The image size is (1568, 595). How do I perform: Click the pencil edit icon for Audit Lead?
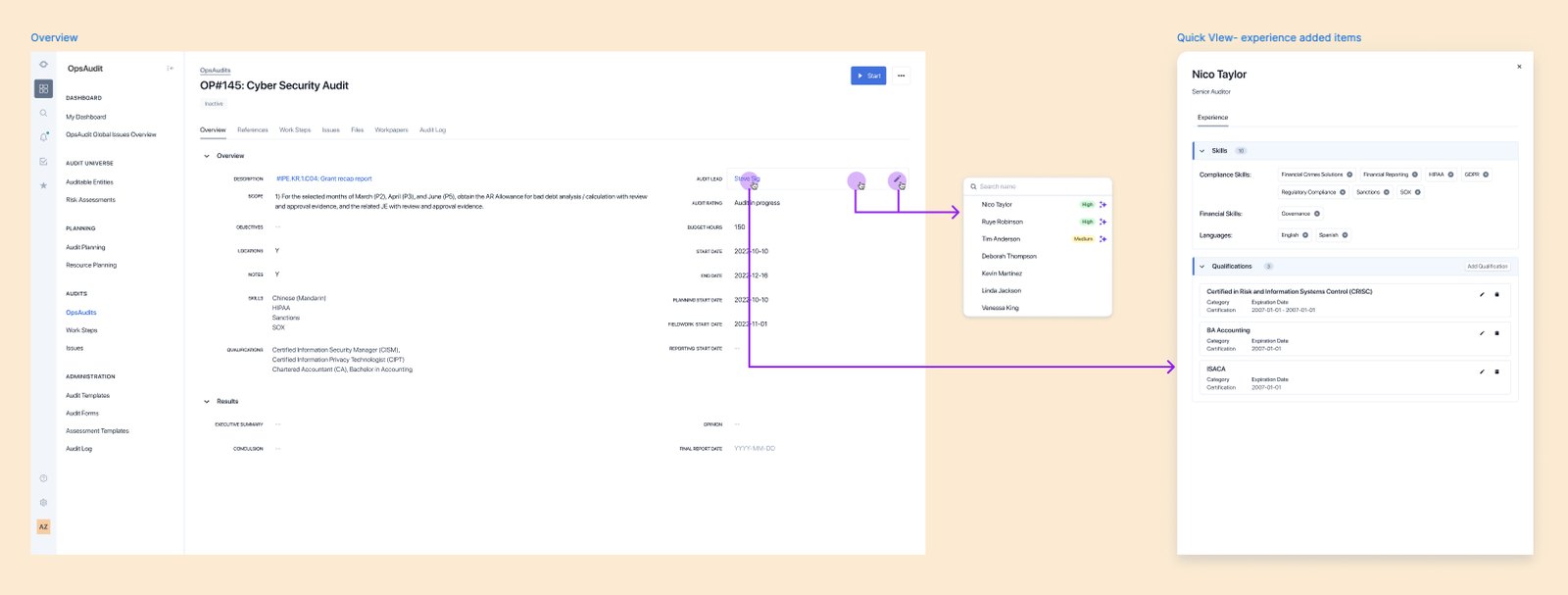[x=897, y=179]
